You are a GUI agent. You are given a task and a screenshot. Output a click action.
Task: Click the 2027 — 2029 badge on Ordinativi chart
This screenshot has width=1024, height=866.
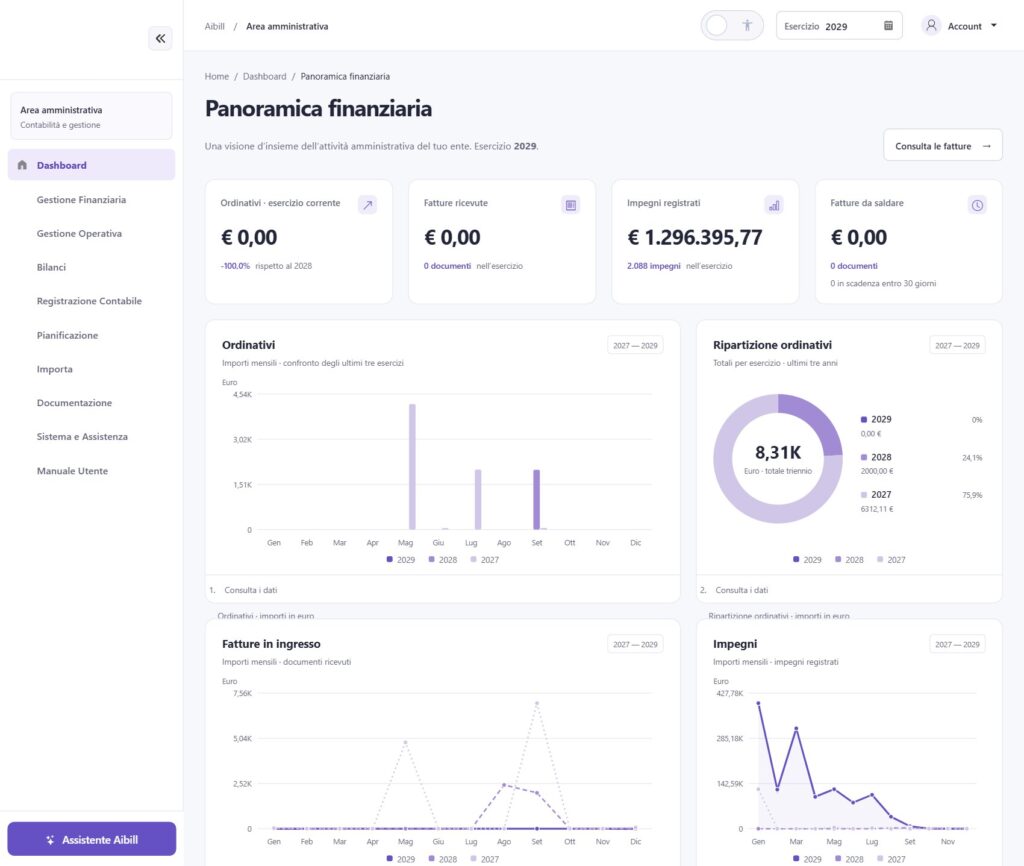(635, 345)
